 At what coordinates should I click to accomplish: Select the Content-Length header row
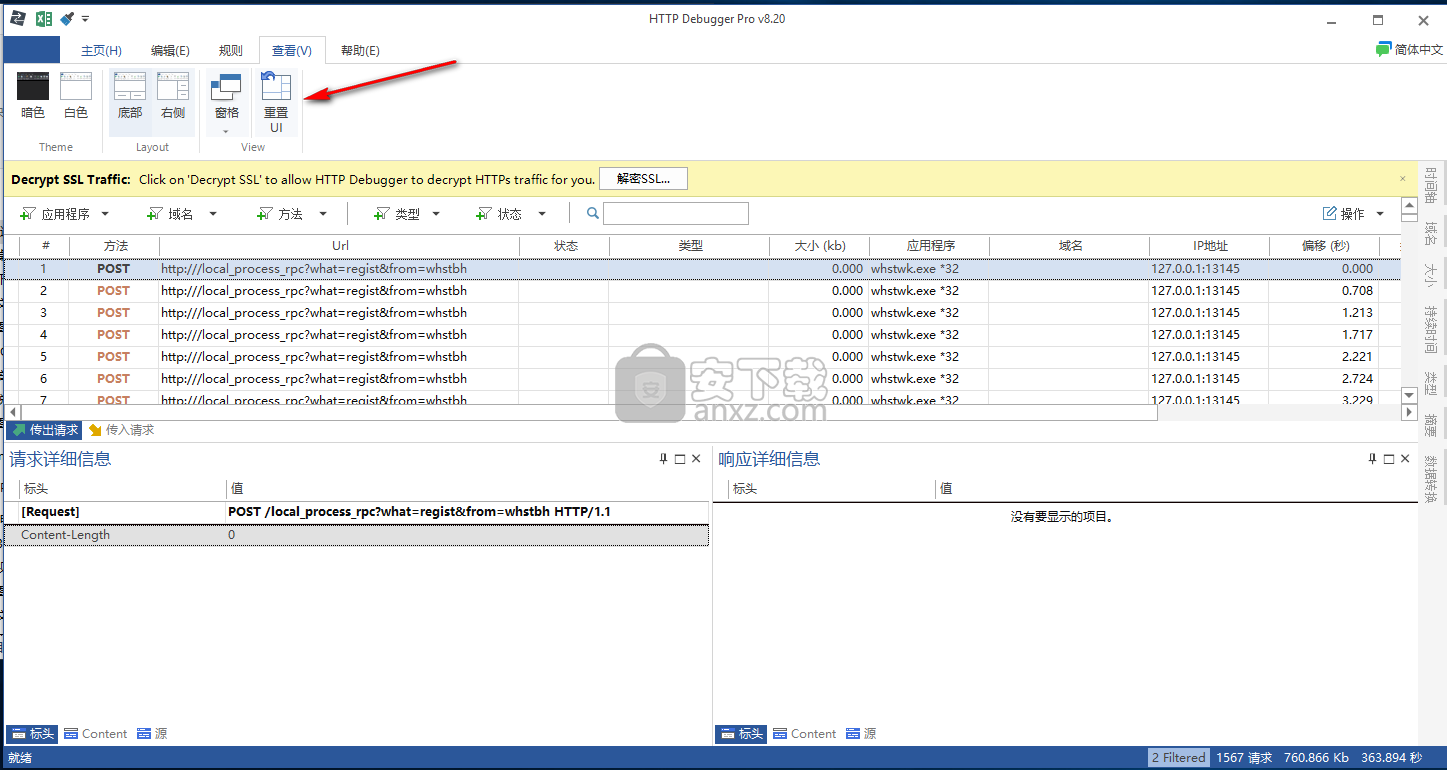pos(356,535)
